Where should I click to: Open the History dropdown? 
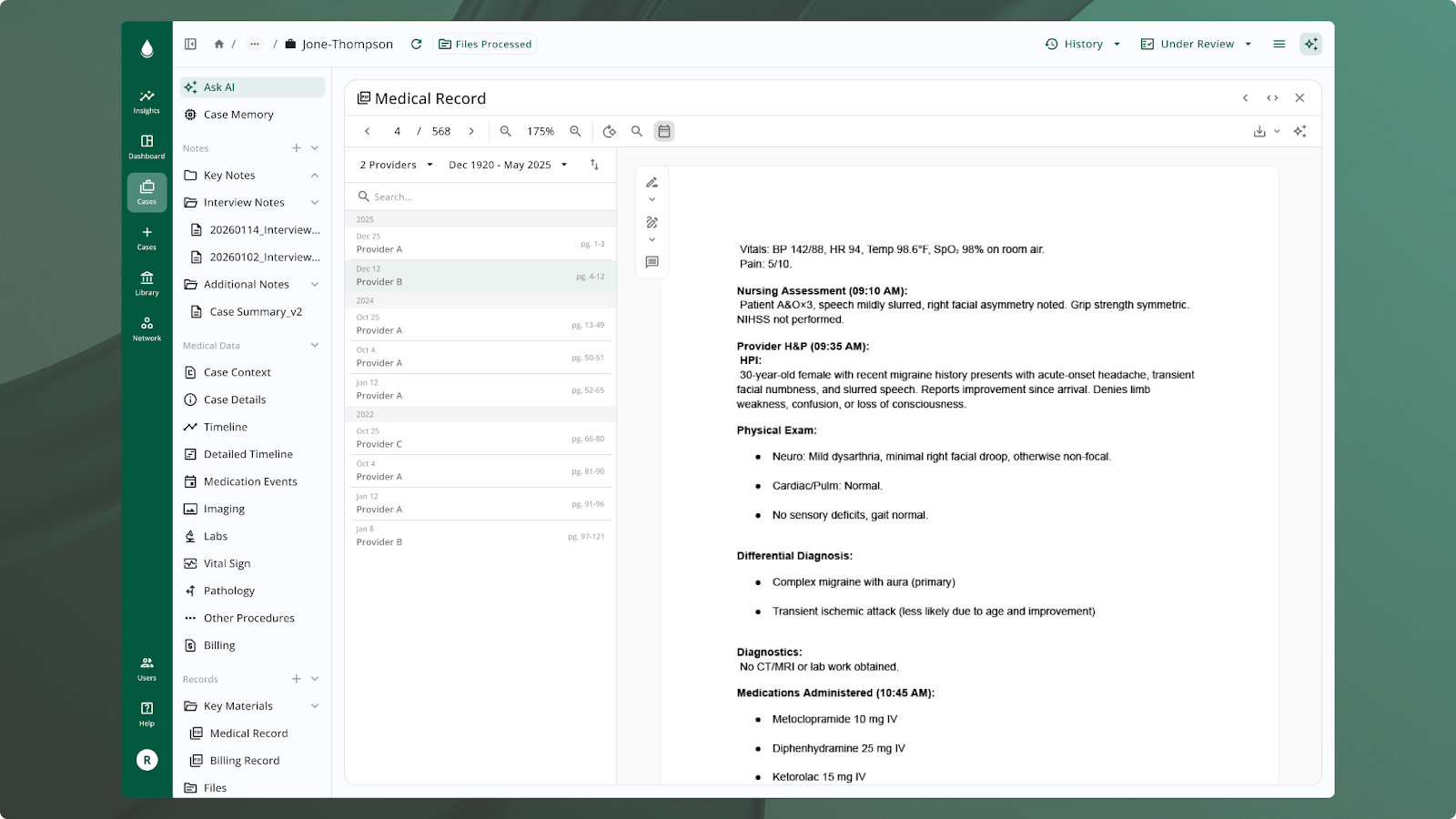[x=1083, y=44]
